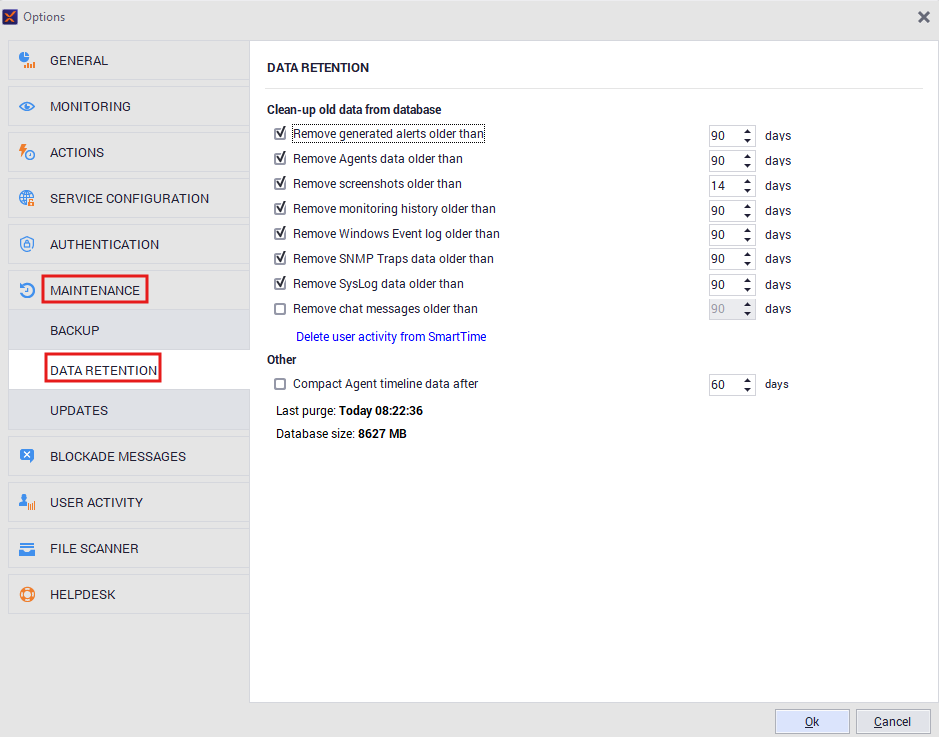Viewport: 939px width, 737px height.
Task: Decrease screenshots retention days with down arrow
Action: (747, 191)
